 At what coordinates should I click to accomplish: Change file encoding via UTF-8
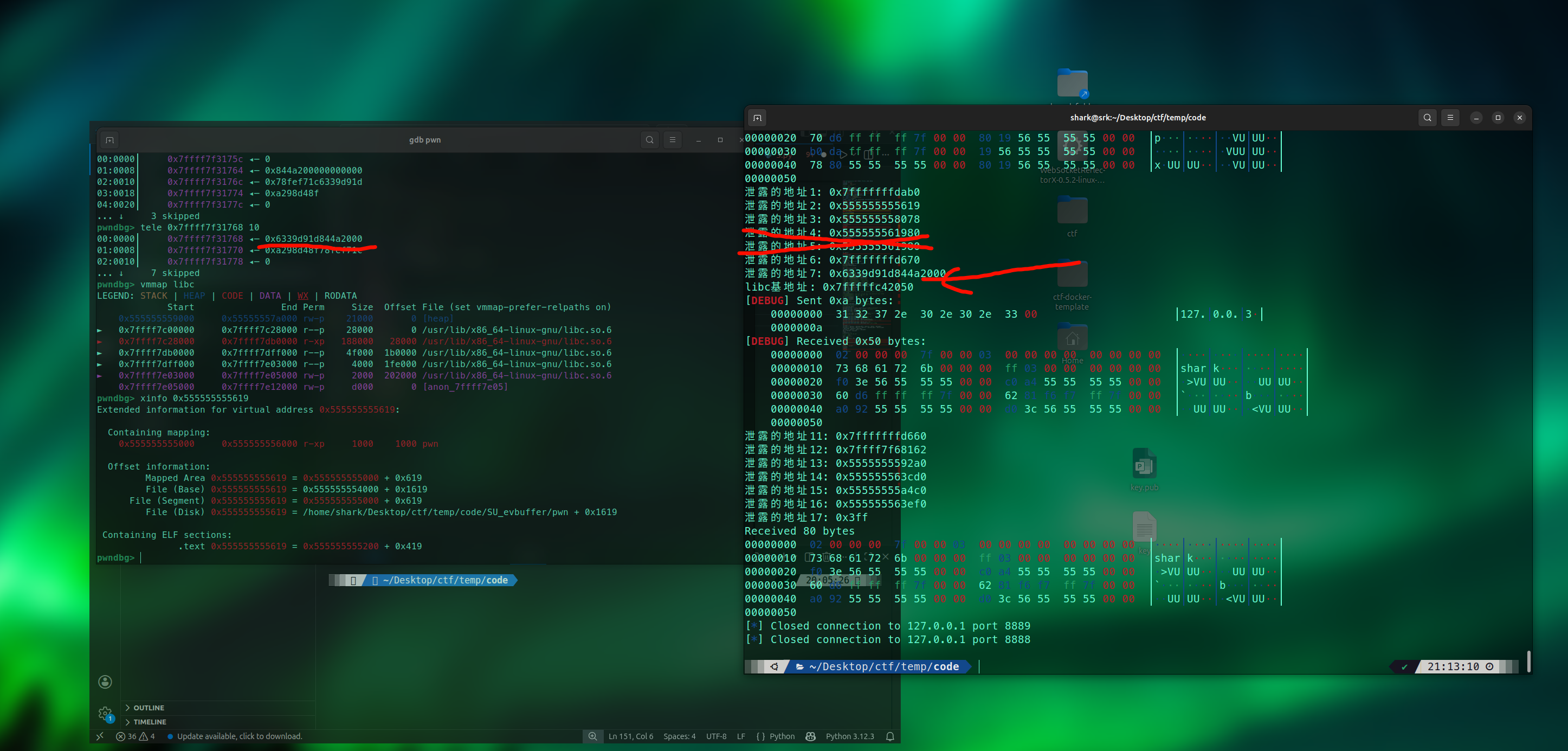[x=717, y=736]
